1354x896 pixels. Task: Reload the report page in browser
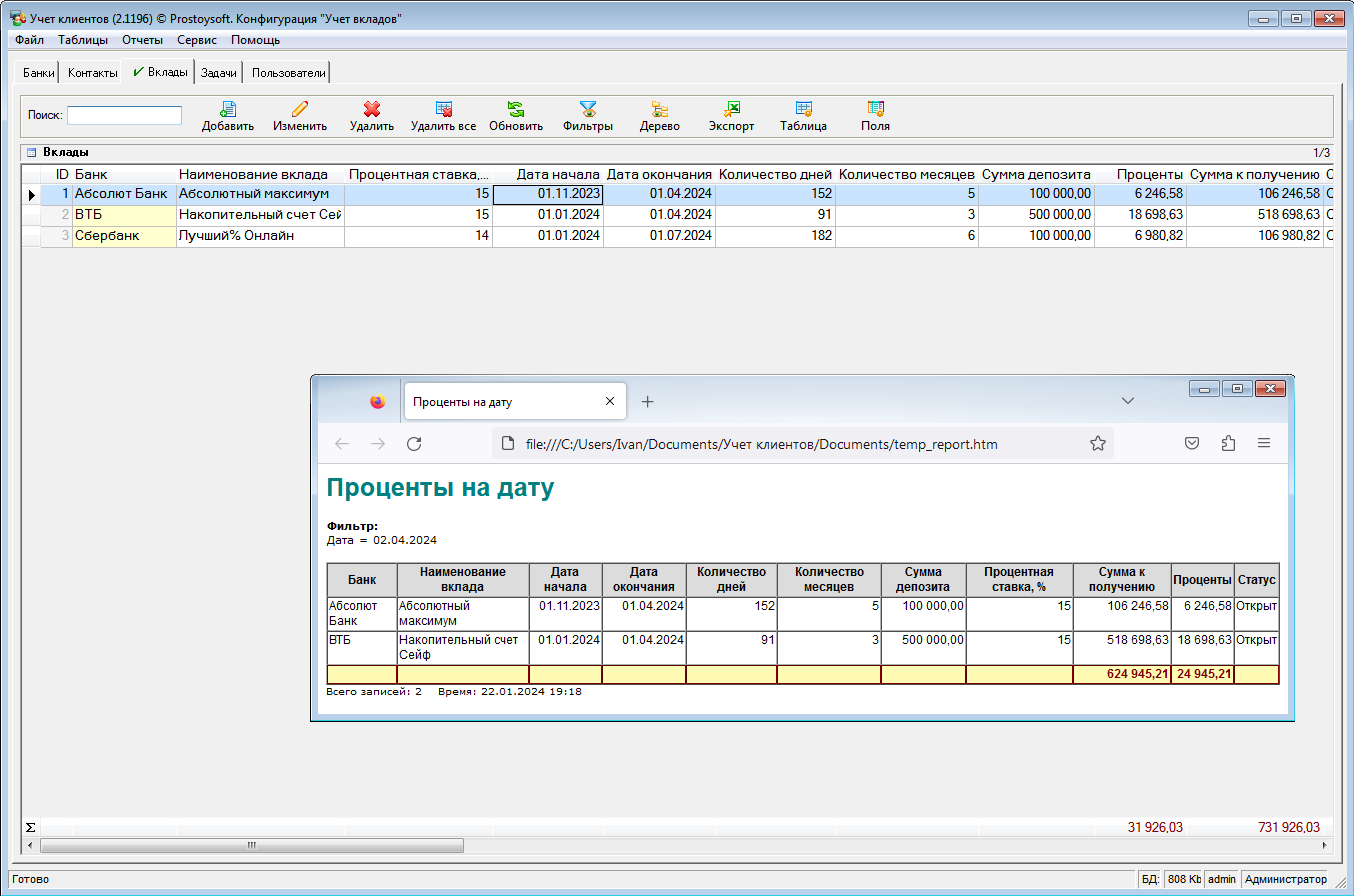(x=414, y=444)
